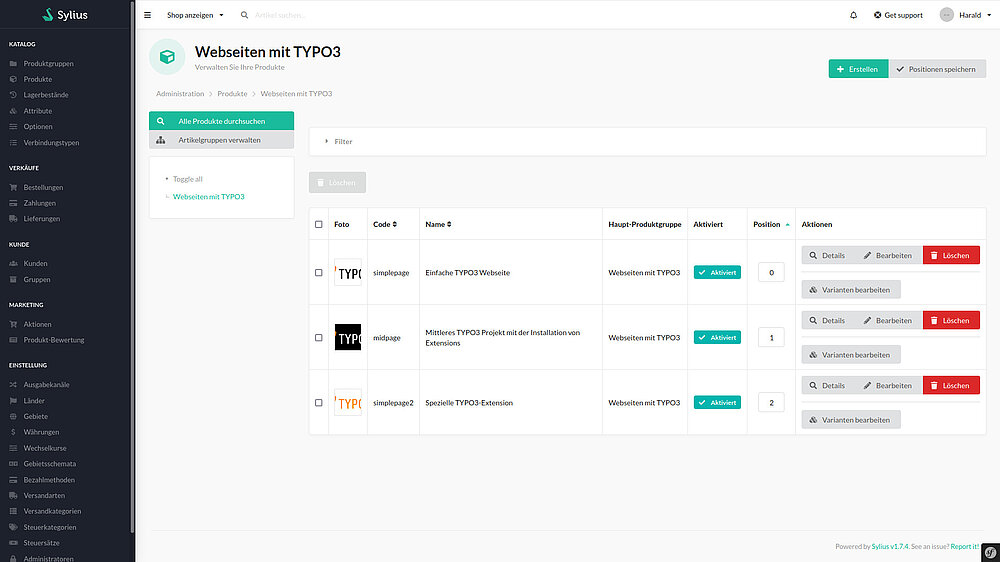Click Bearbeiten for midpage product

[888, 320]
